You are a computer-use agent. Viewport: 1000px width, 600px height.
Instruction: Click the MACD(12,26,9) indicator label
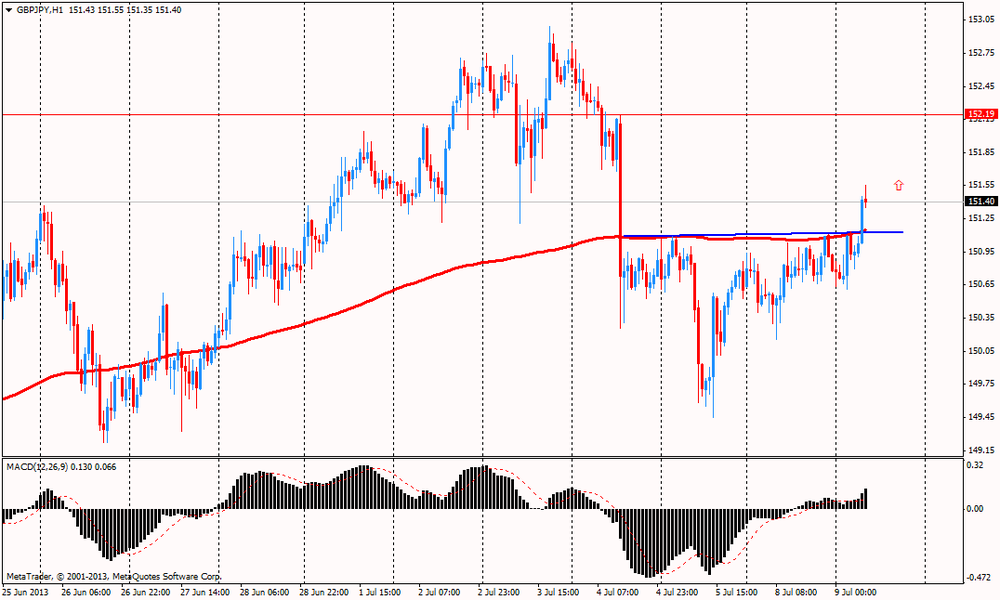(x=37, y=467)
